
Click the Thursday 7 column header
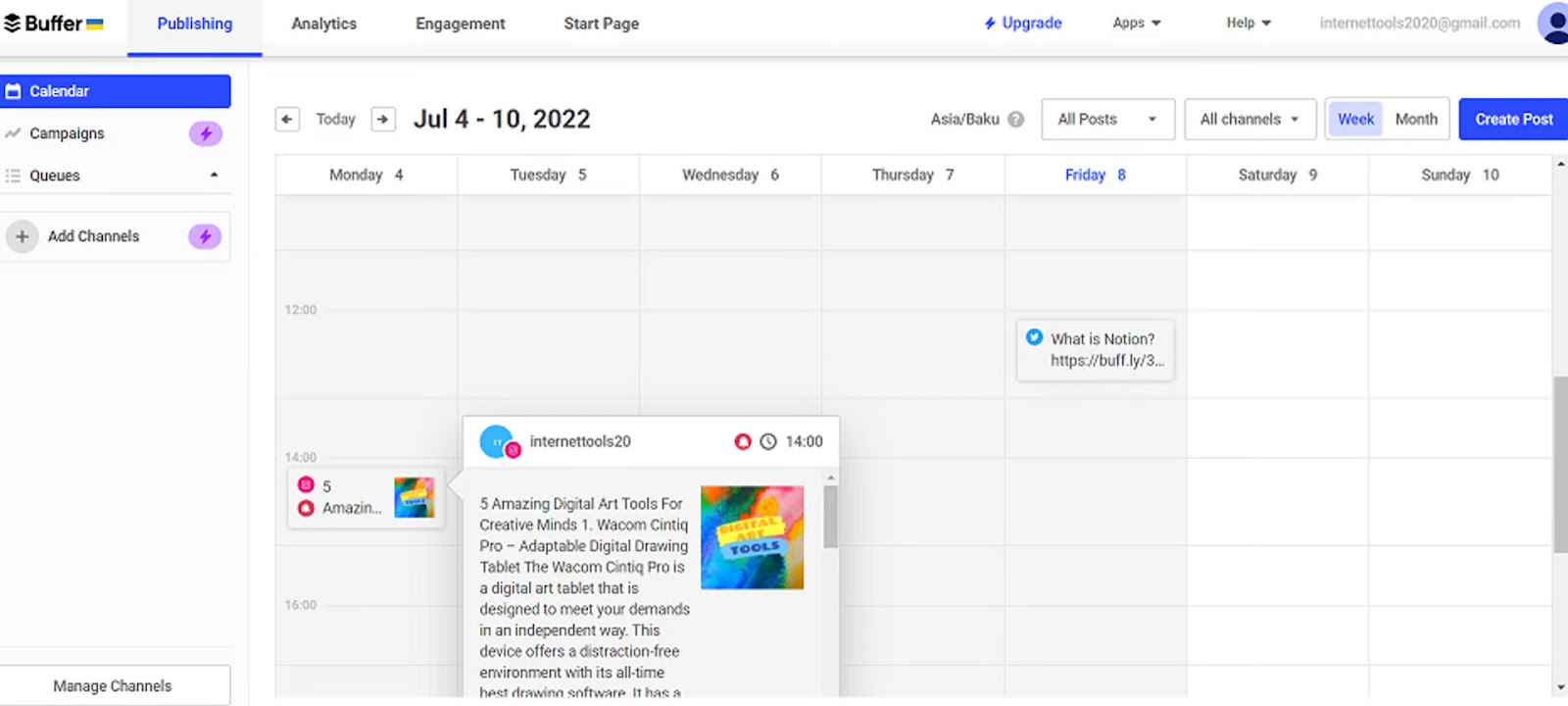[912, 175]
